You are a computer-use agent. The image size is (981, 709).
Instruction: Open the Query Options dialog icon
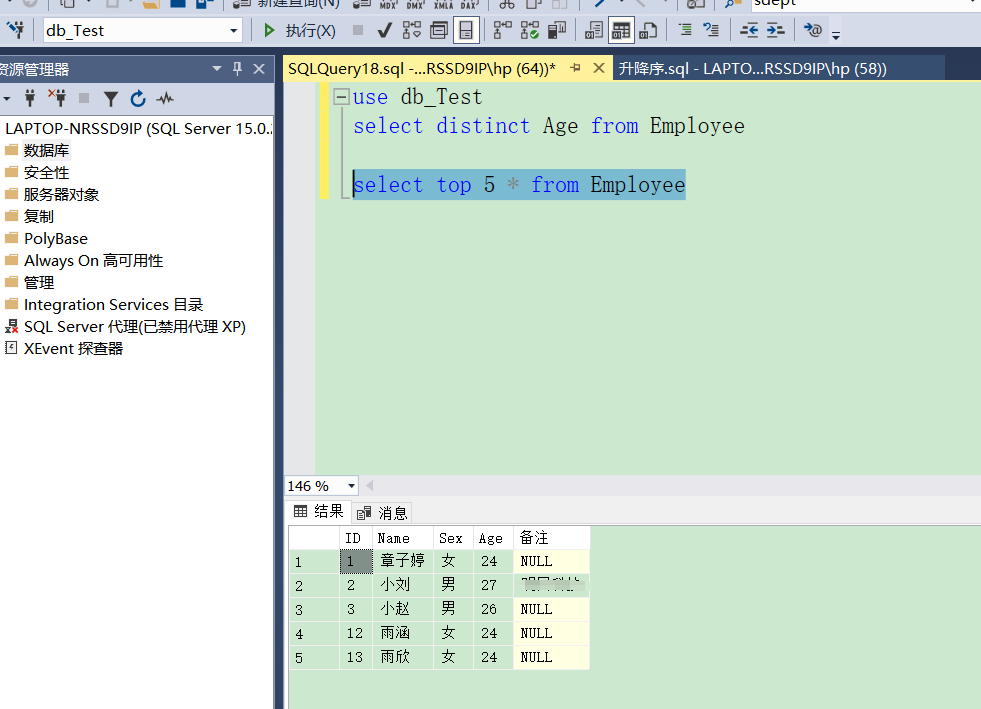point(439,30)
